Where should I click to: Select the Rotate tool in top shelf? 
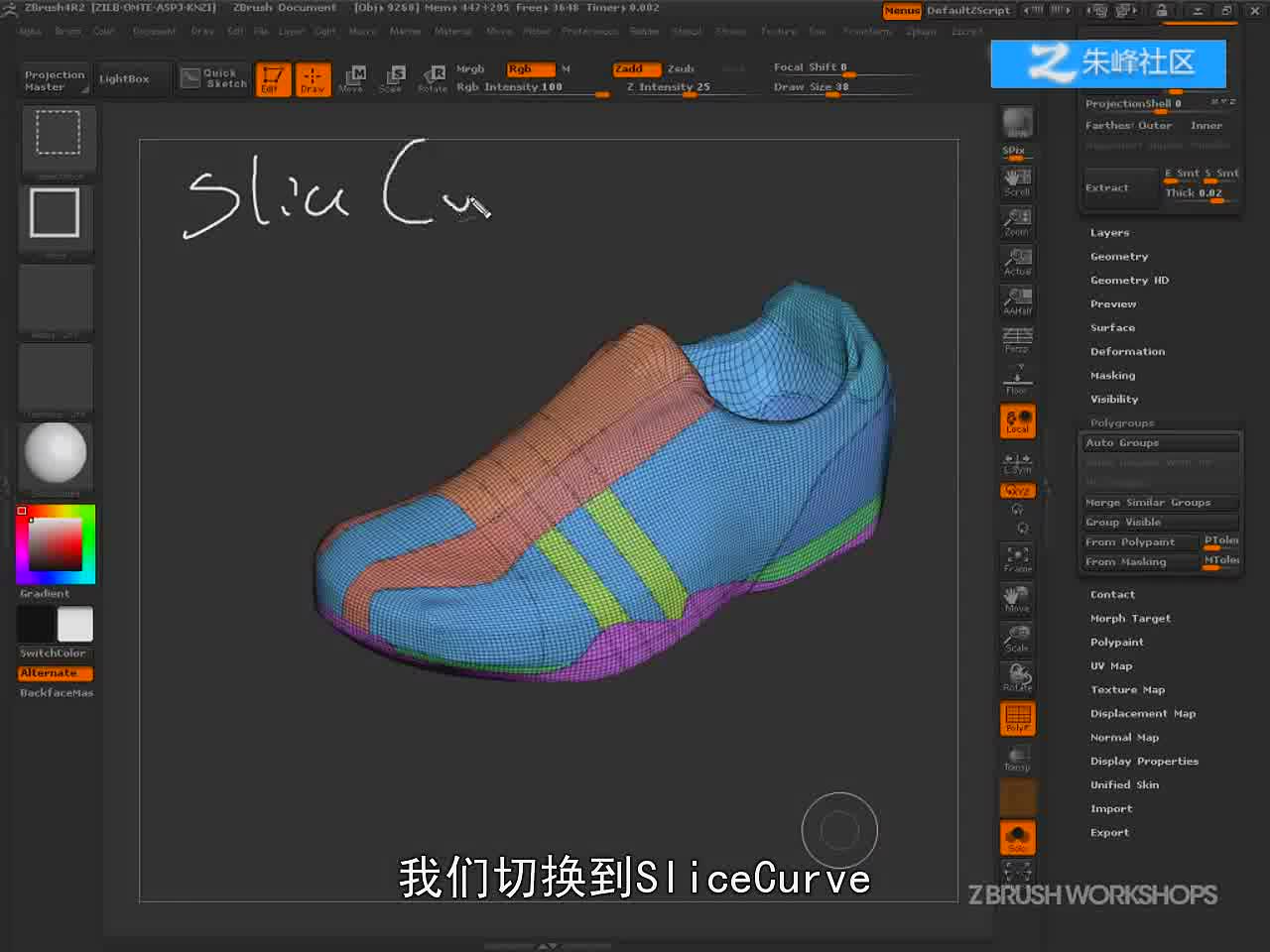(x=433, y=79)
